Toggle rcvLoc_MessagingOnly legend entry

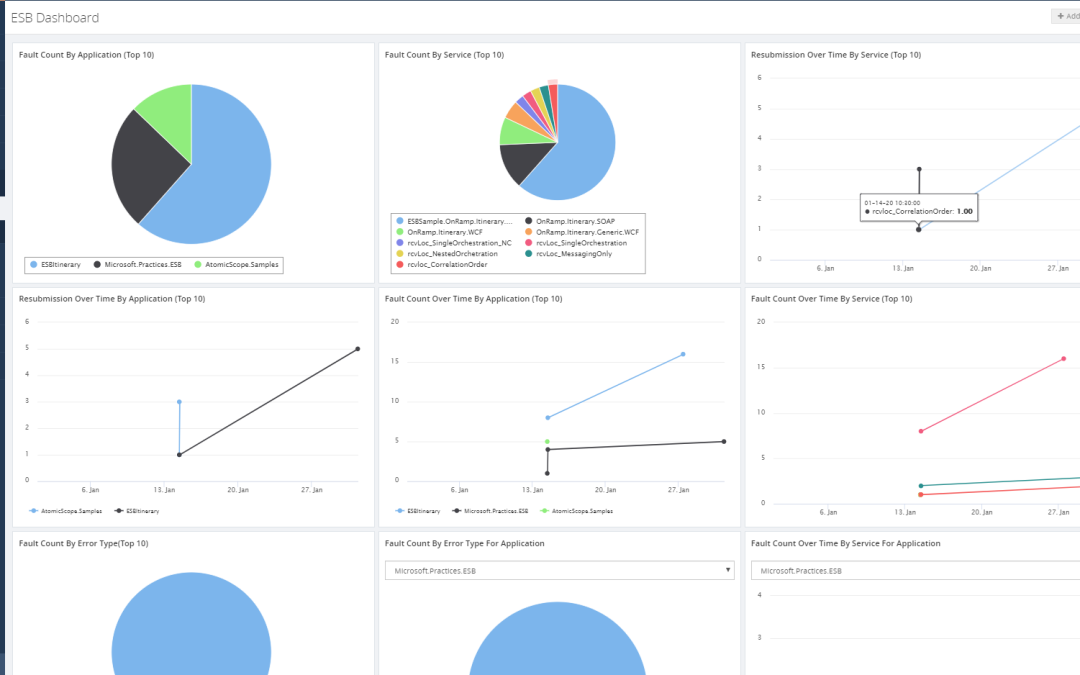[568, 253]
